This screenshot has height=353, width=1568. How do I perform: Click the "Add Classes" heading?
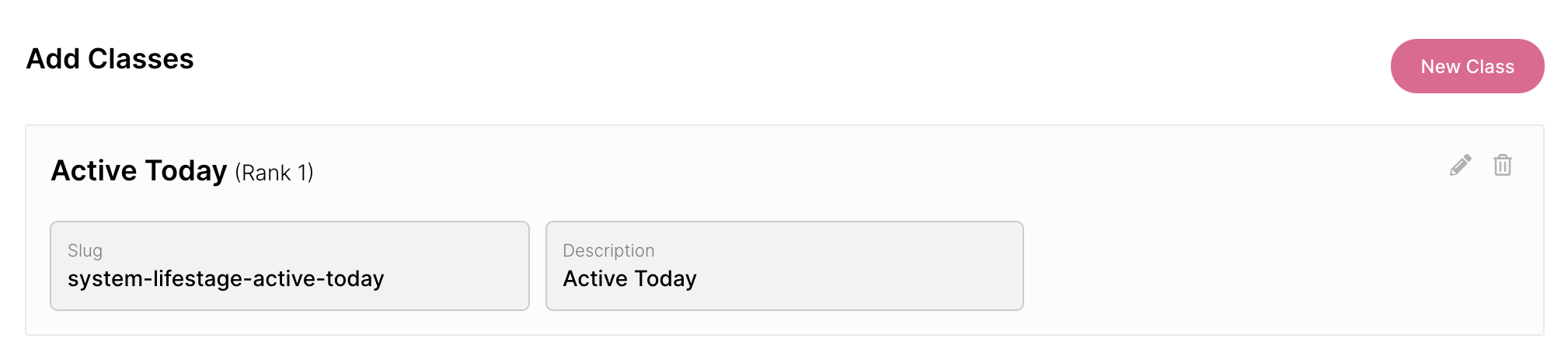[110, 59]
